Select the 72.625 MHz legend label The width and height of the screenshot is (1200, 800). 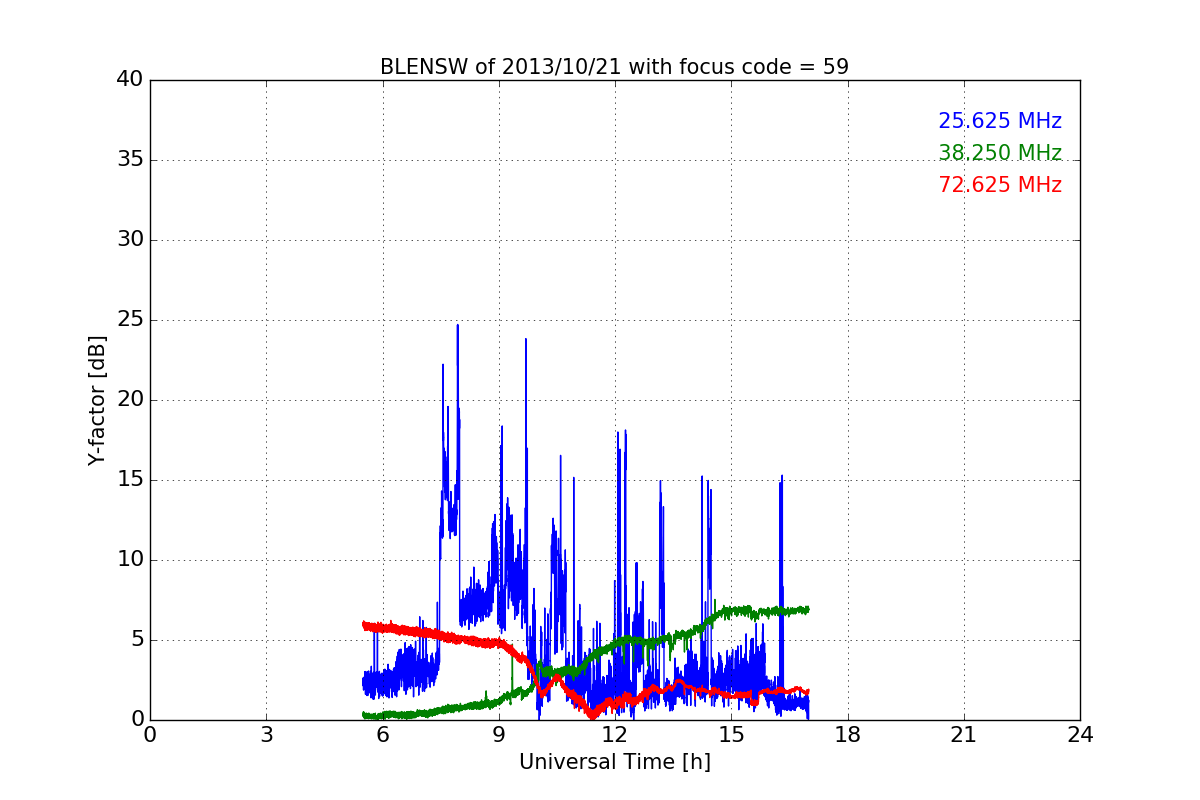pos(1000,185)
